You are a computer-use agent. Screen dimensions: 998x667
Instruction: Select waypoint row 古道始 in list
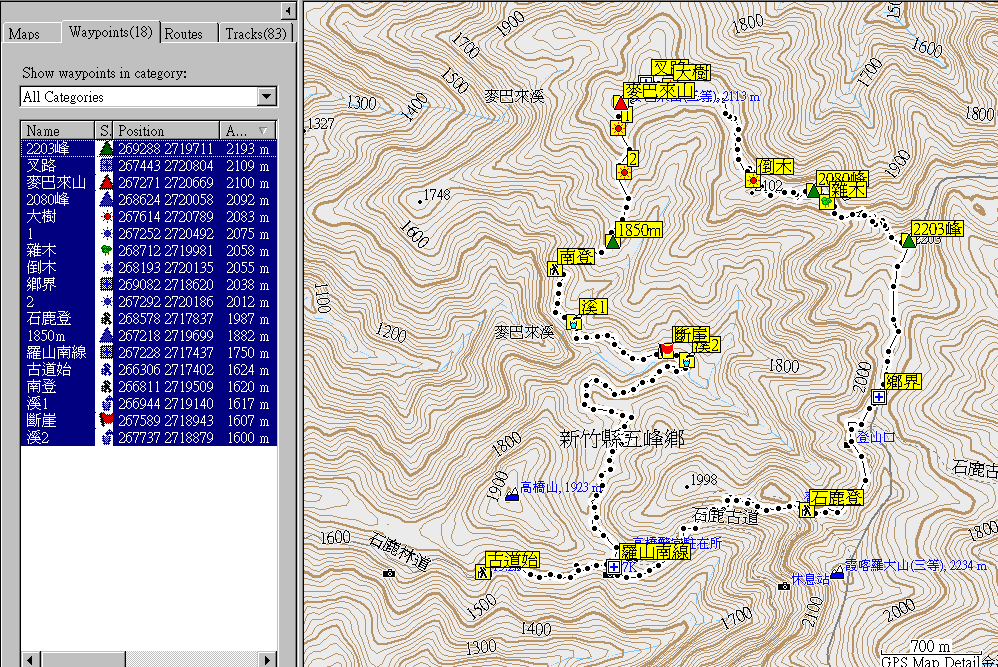pyautogui.click(x=149, y=369)
